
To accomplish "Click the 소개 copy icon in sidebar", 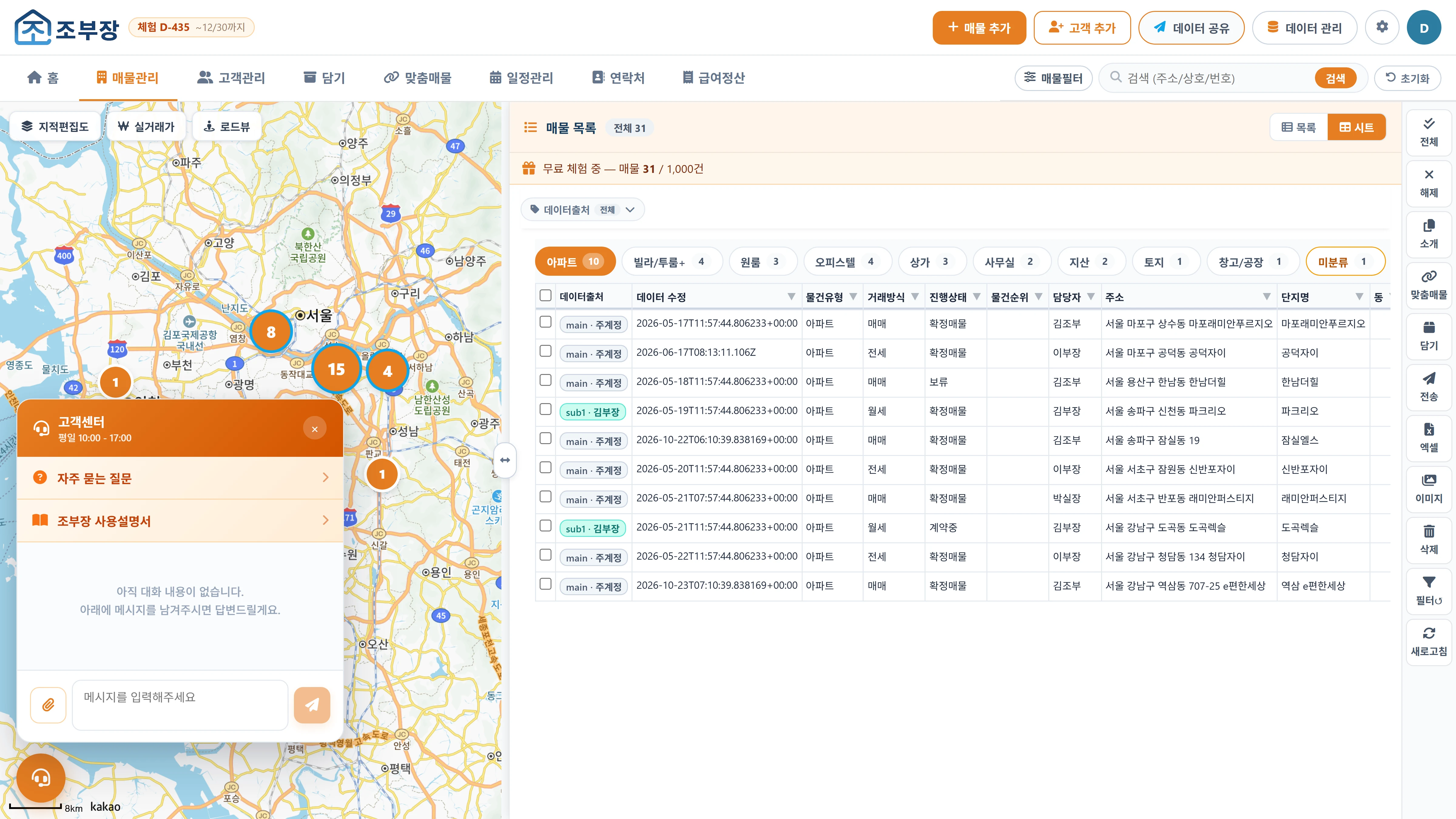I will click(1428, 234).
